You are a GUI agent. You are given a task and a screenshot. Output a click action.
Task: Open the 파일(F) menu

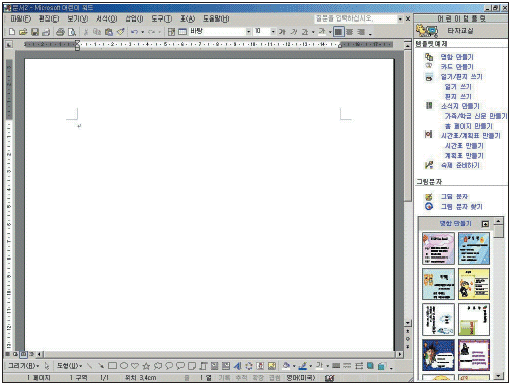point(20,19)
